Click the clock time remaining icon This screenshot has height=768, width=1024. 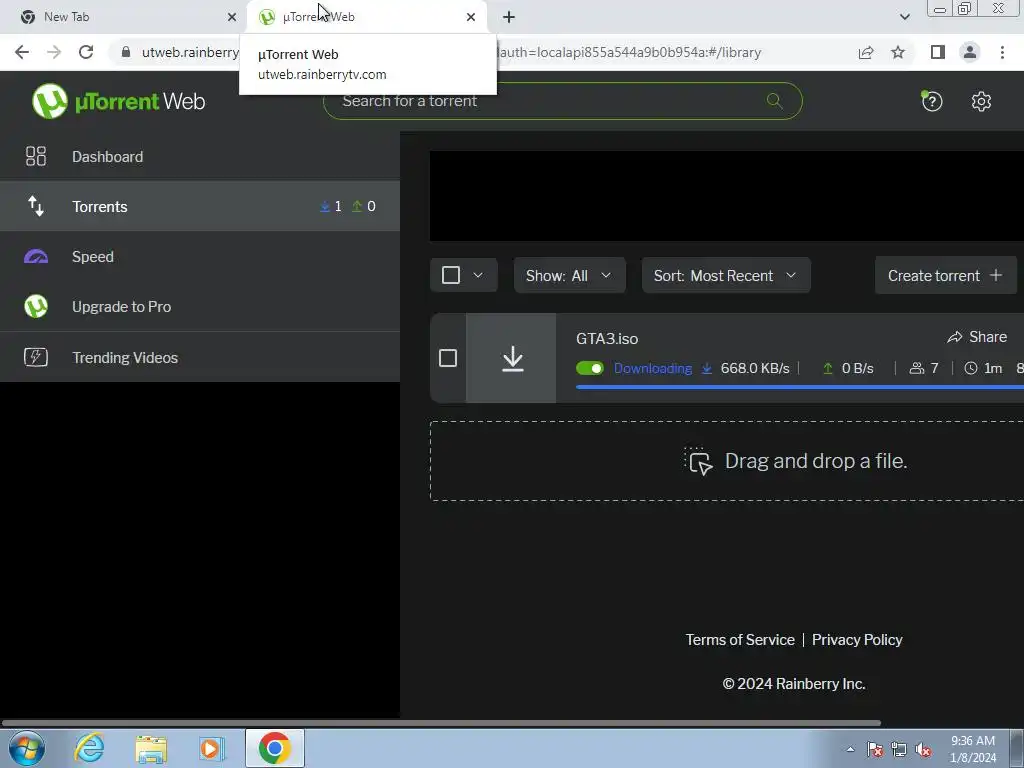click(x=971, y=368)
